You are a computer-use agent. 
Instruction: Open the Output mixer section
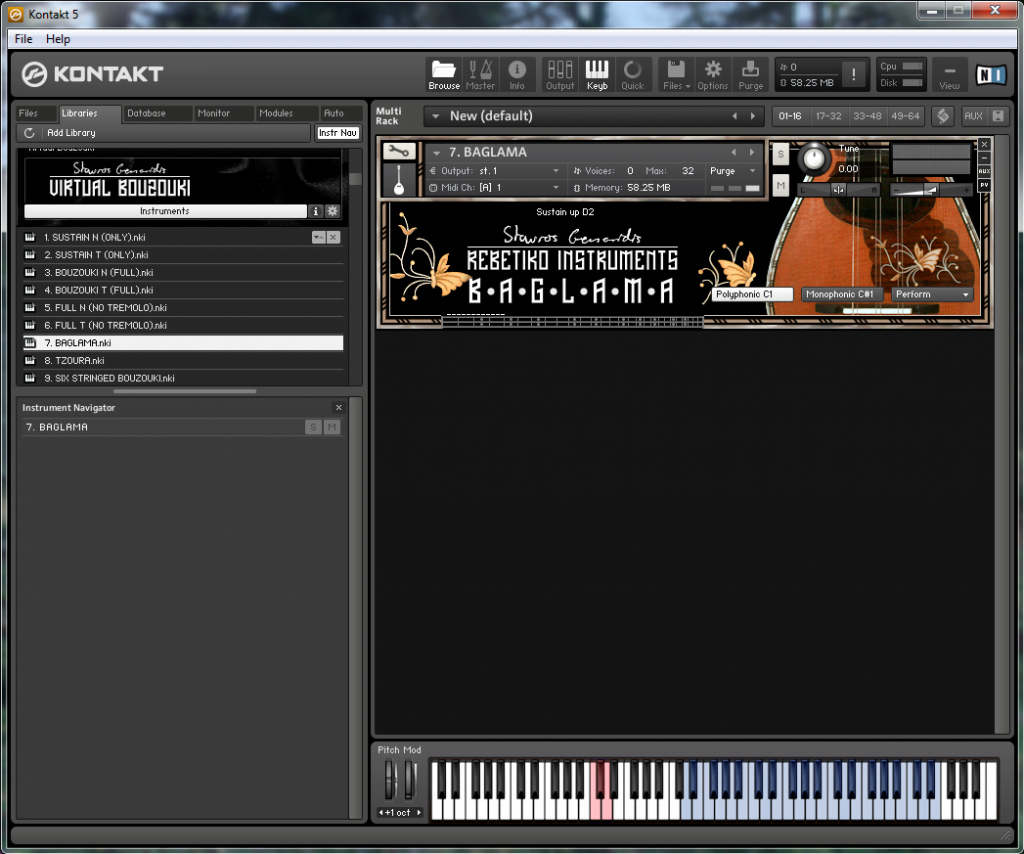560,74
